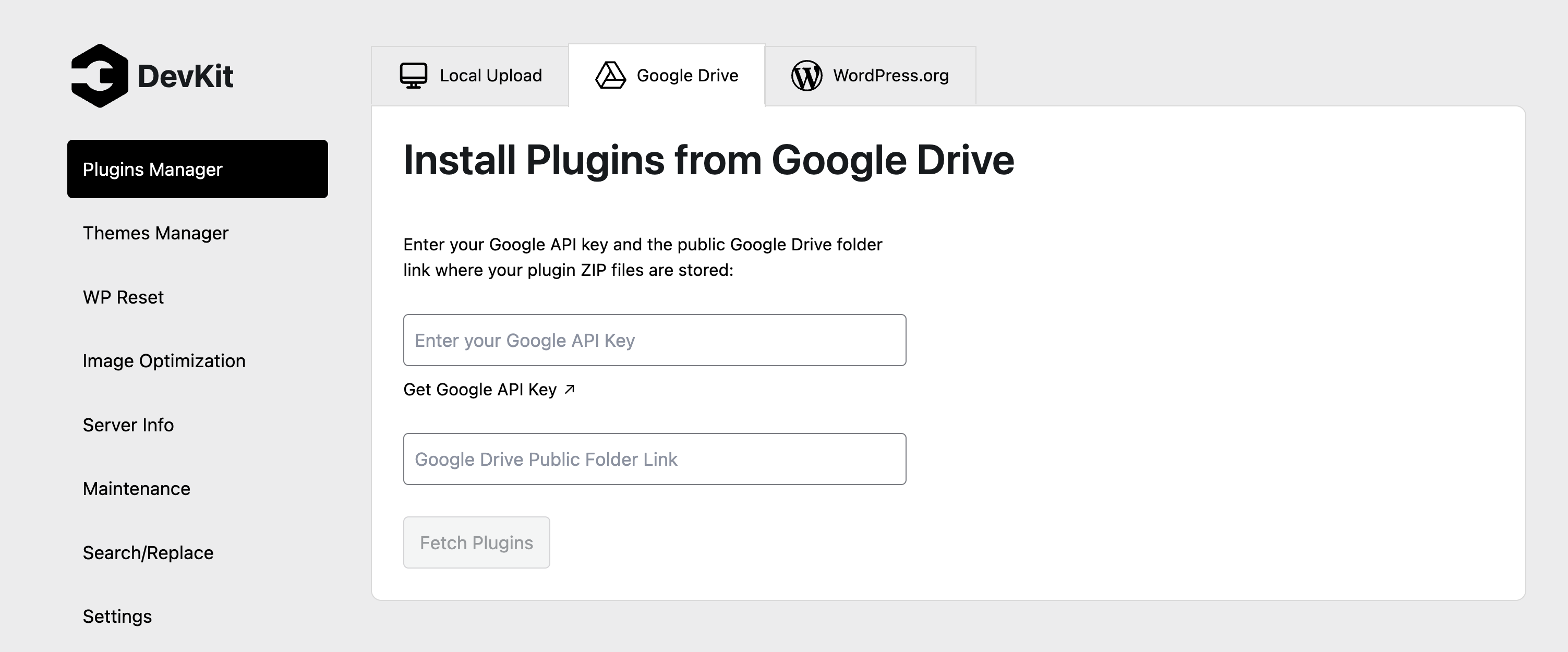Click the Google Drive triangle icon
This screenshot has height=652, width=1568.
coord(610,76)
